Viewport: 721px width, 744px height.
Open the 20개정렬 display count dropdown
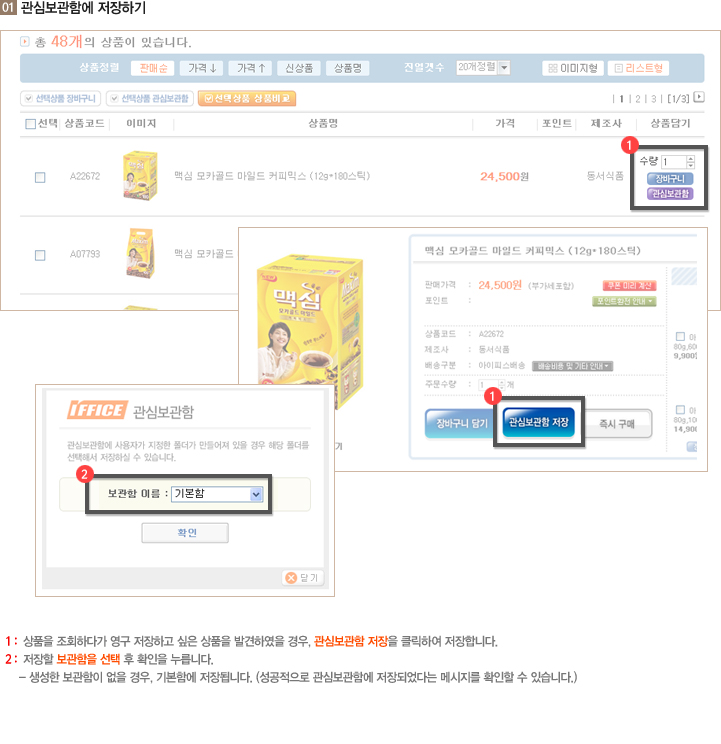483,68
